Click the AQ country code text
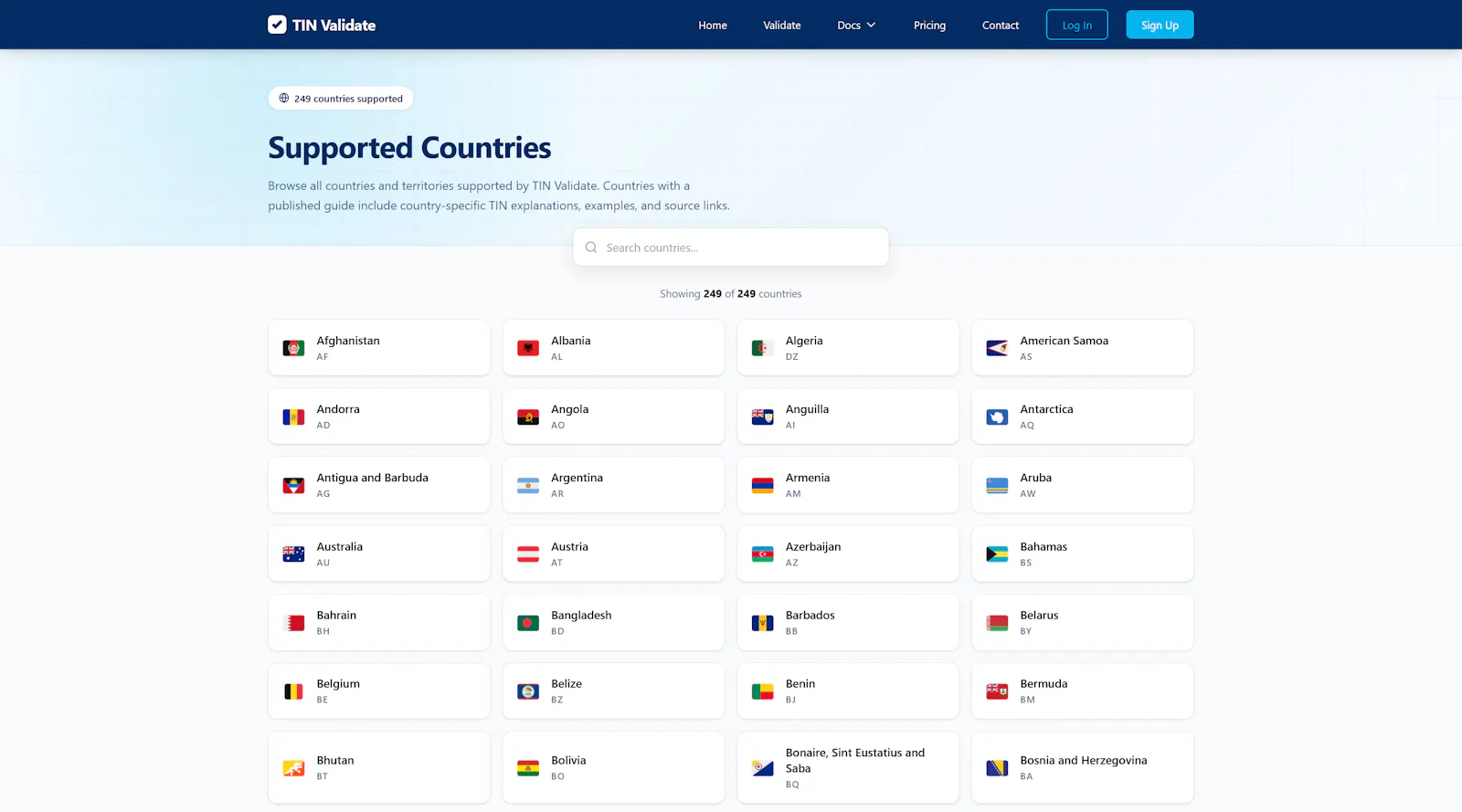This screenshot has width=1462, height=812. (1027, 426)
